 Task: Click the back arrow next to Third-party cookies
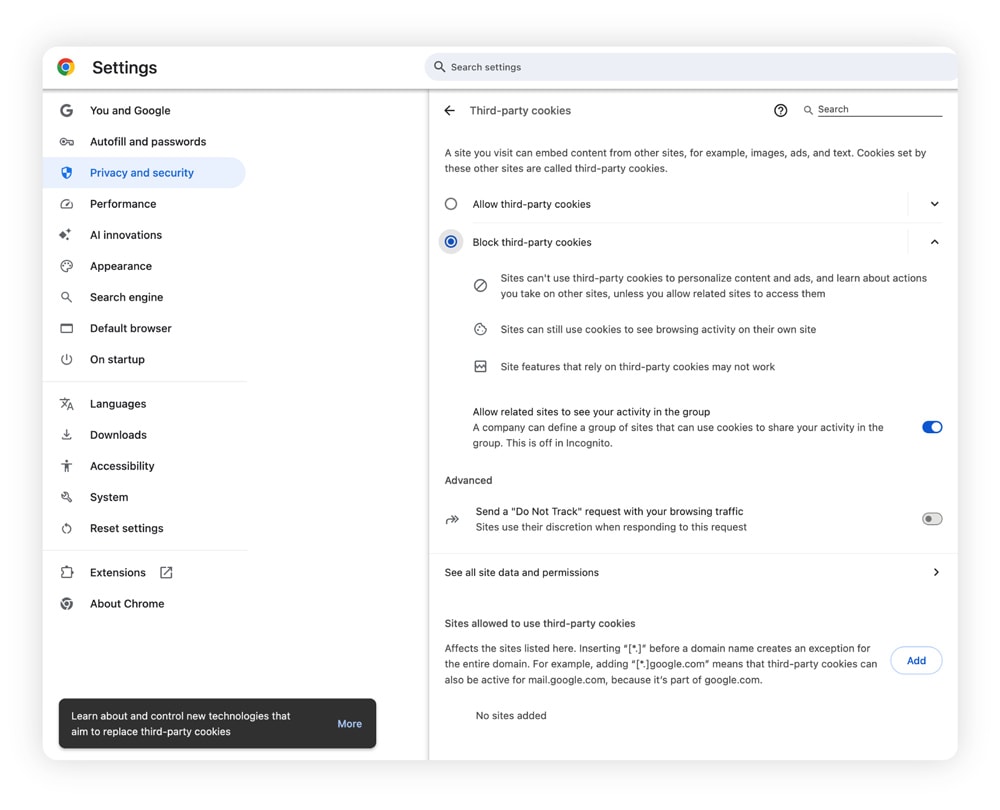coord(449,110)
